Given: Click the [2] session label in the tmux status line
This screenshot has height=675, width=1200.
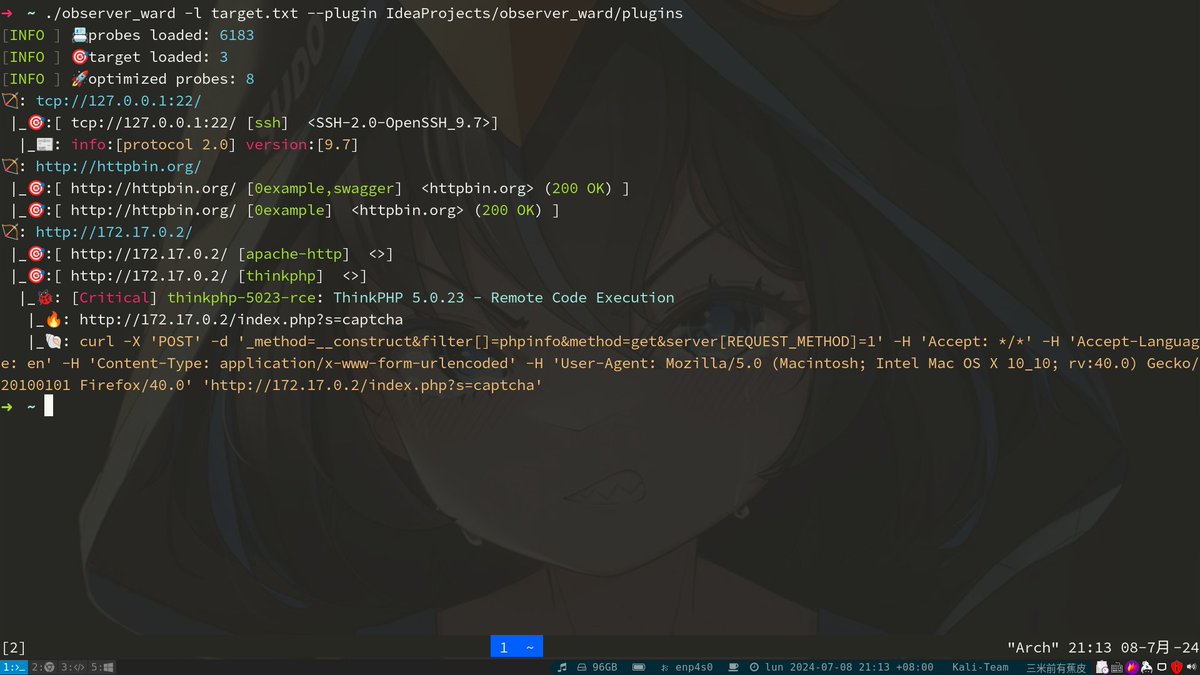Looking at the screenshot, I should pyautogui.click(x=14, y=647).
